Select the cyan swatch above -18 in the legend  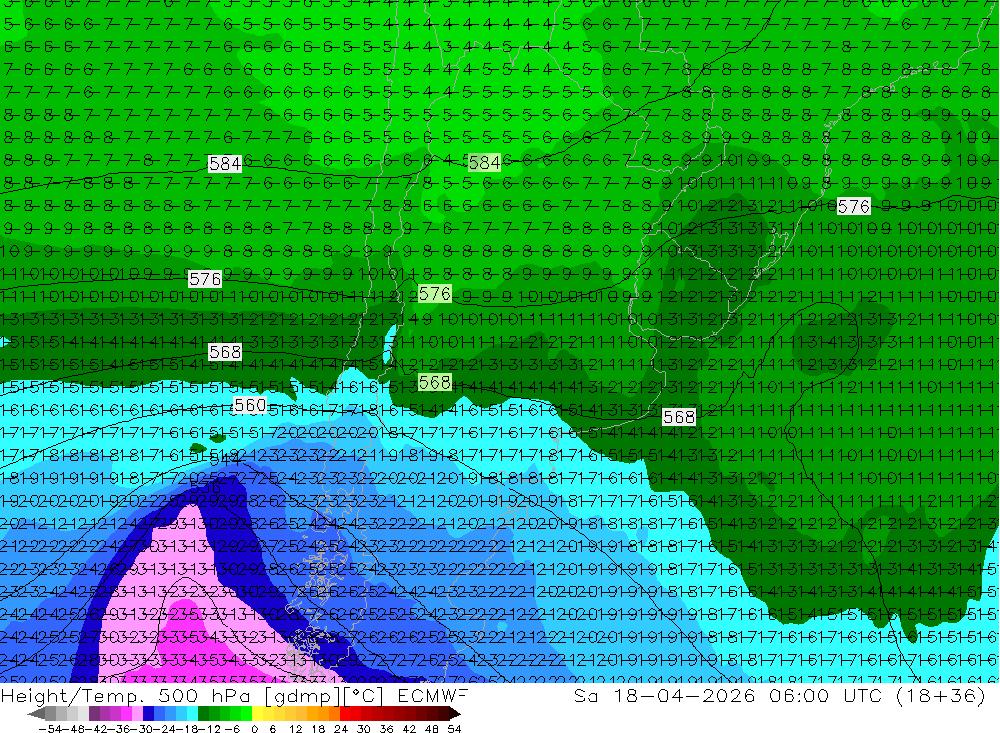tap(193, 714)
